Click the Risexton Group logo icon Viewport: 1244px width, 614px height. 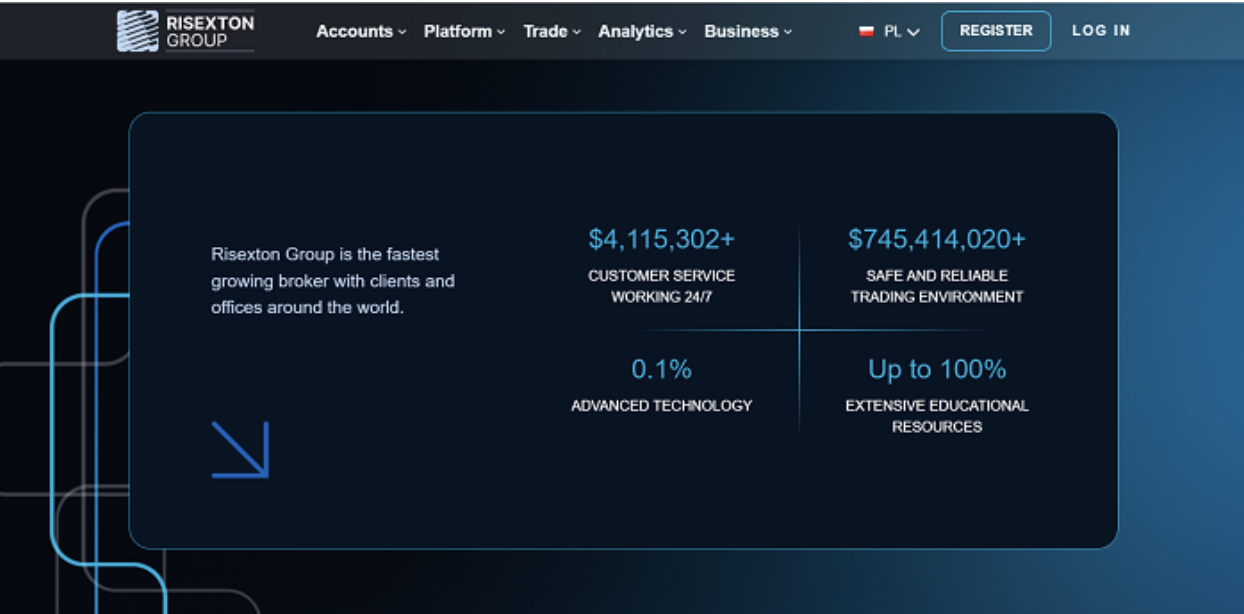tap(137, 31)
